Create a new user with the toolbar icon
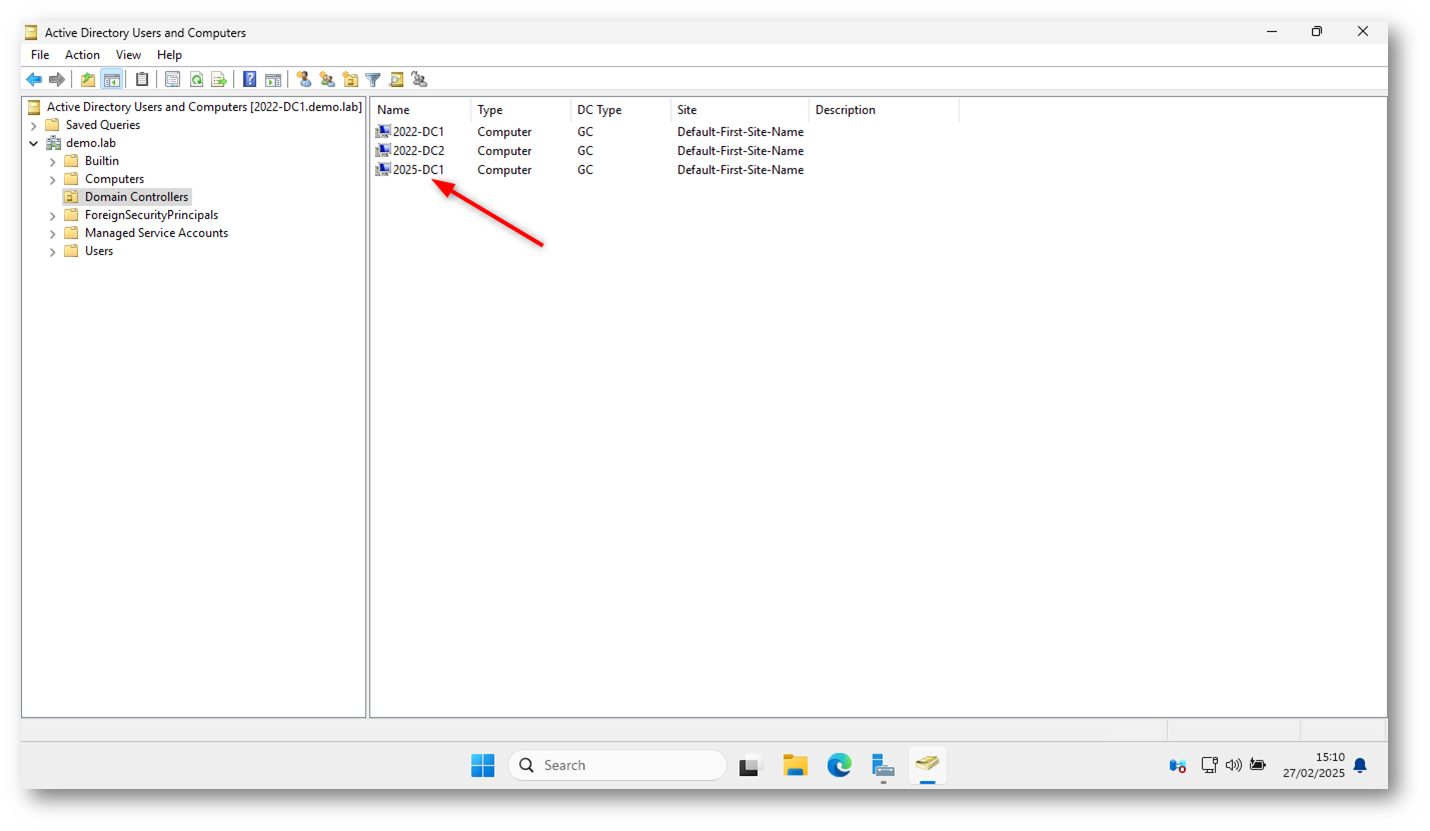 coord(304,79)
